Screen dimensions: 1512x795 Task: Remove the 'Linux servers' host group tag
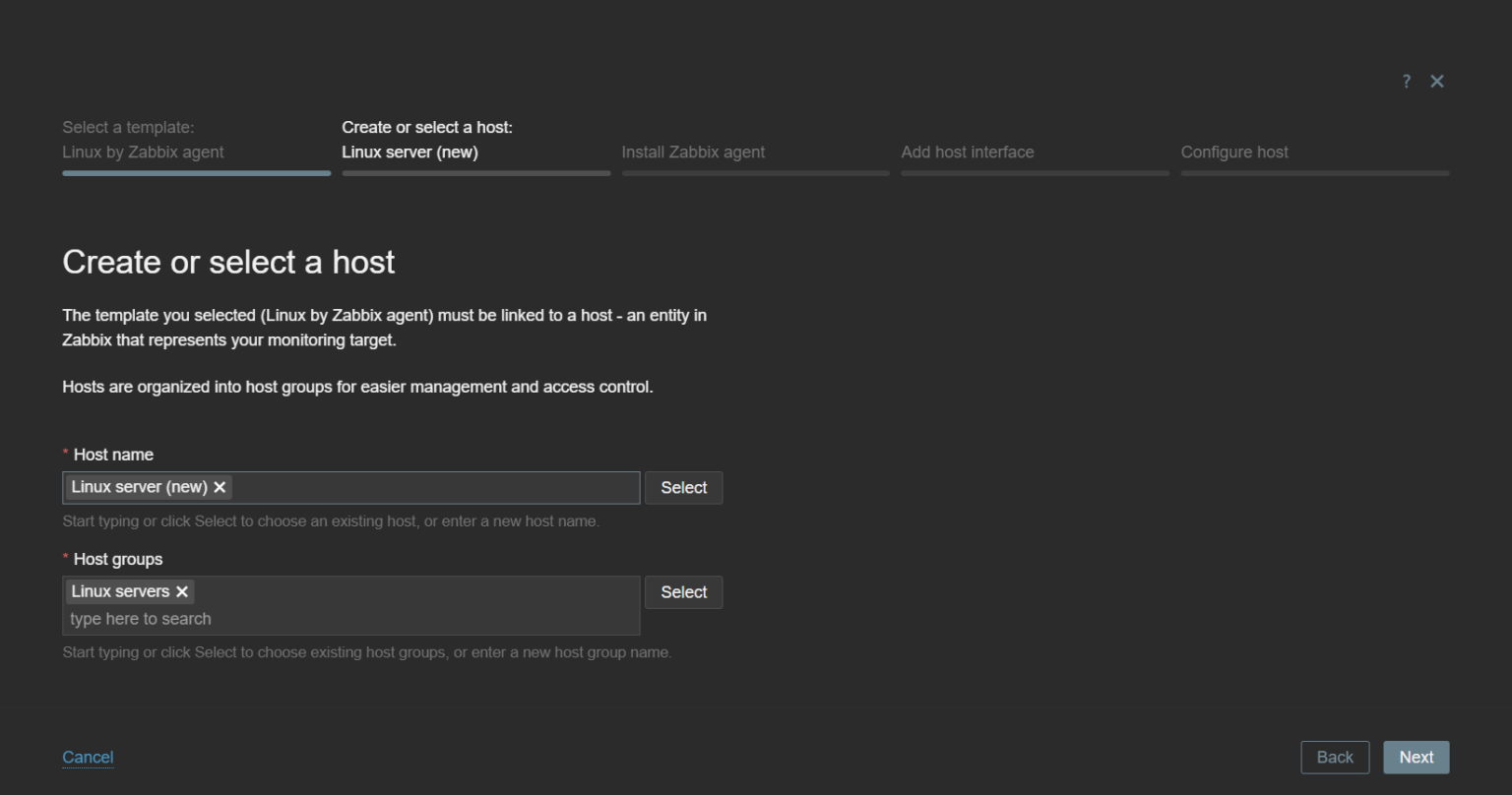[181, 591]
